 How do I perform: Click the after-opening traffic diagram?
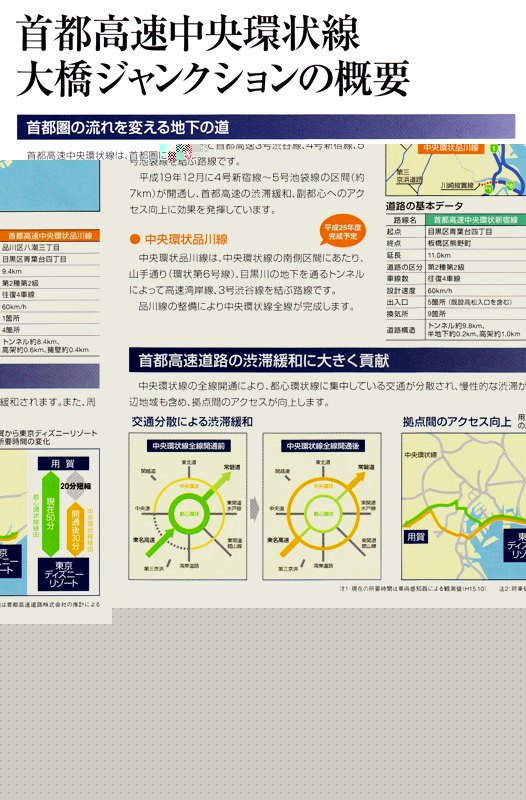(x=322, y=506)
